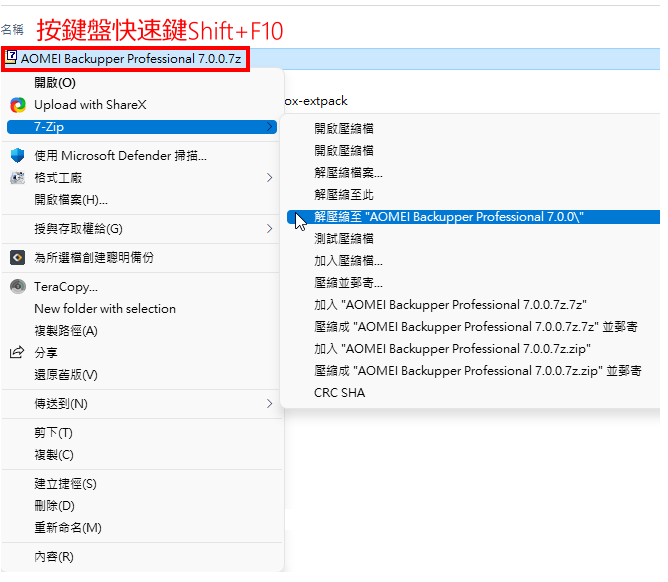This screenshot has height=582, width=668.
Task: Choose TeraCopy... entry
Action: point(66,287)
